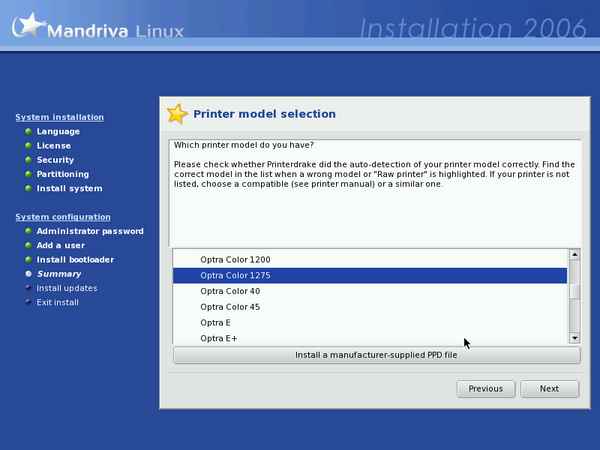Click the Administrator password step
600x450 pixels.
pos(90,231)
